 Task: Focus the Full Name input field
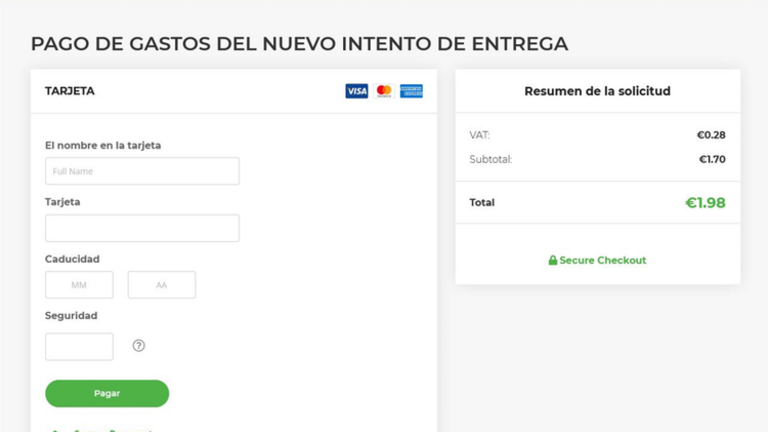[x=142, y=171]
